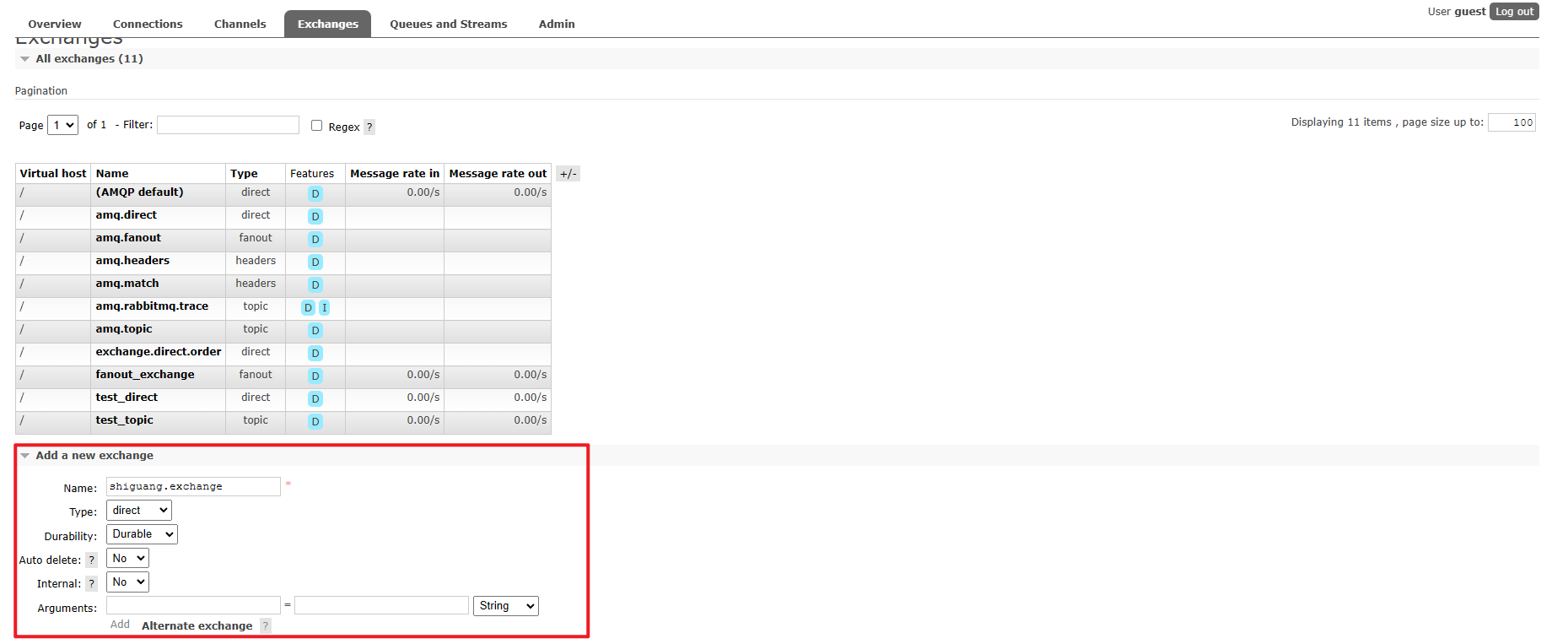Click the Log out button
The height and width of the screenshot is (644, 1568).
1514,11
